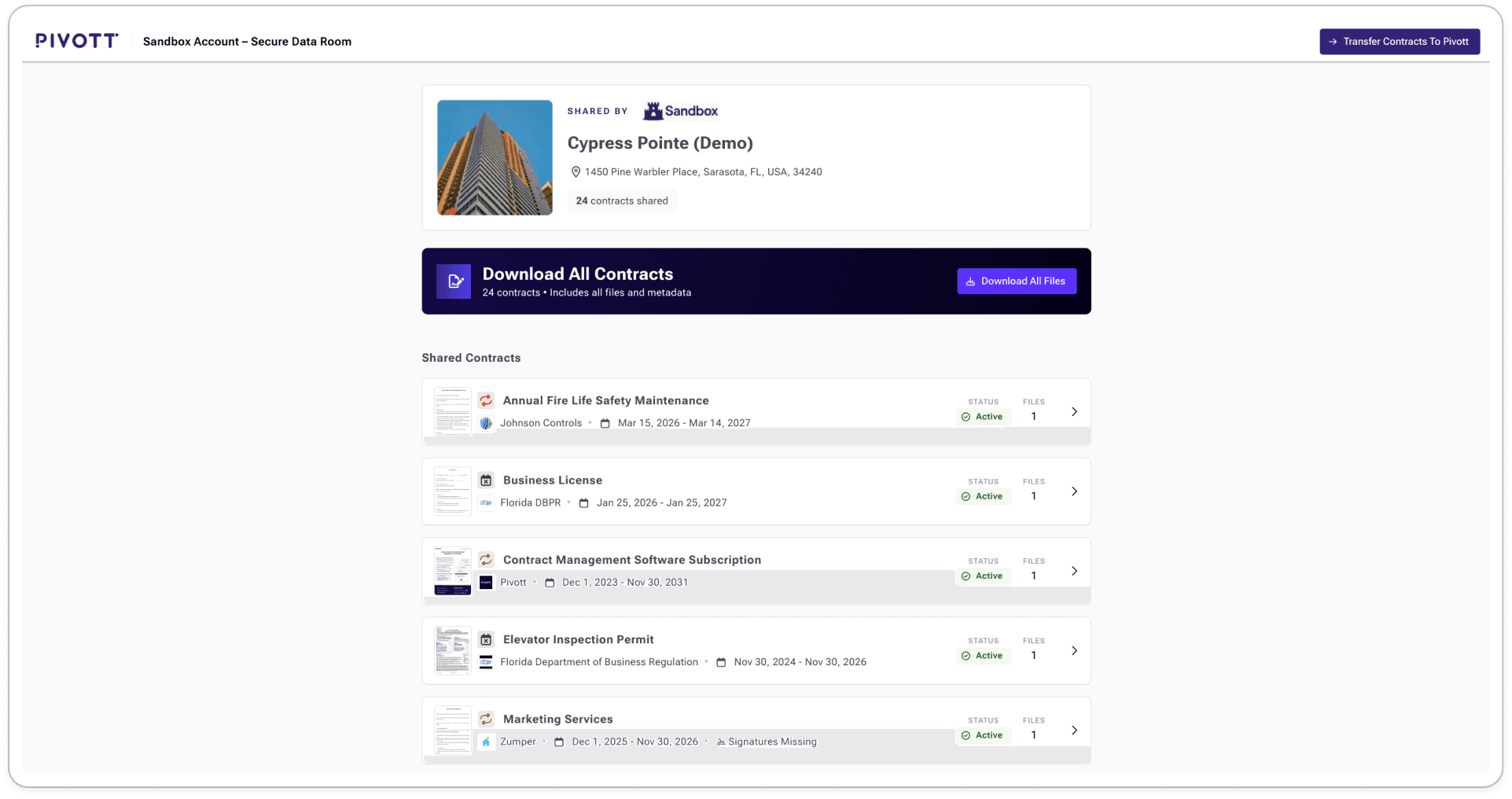Open the Business License contract title

tap(553, 481)
